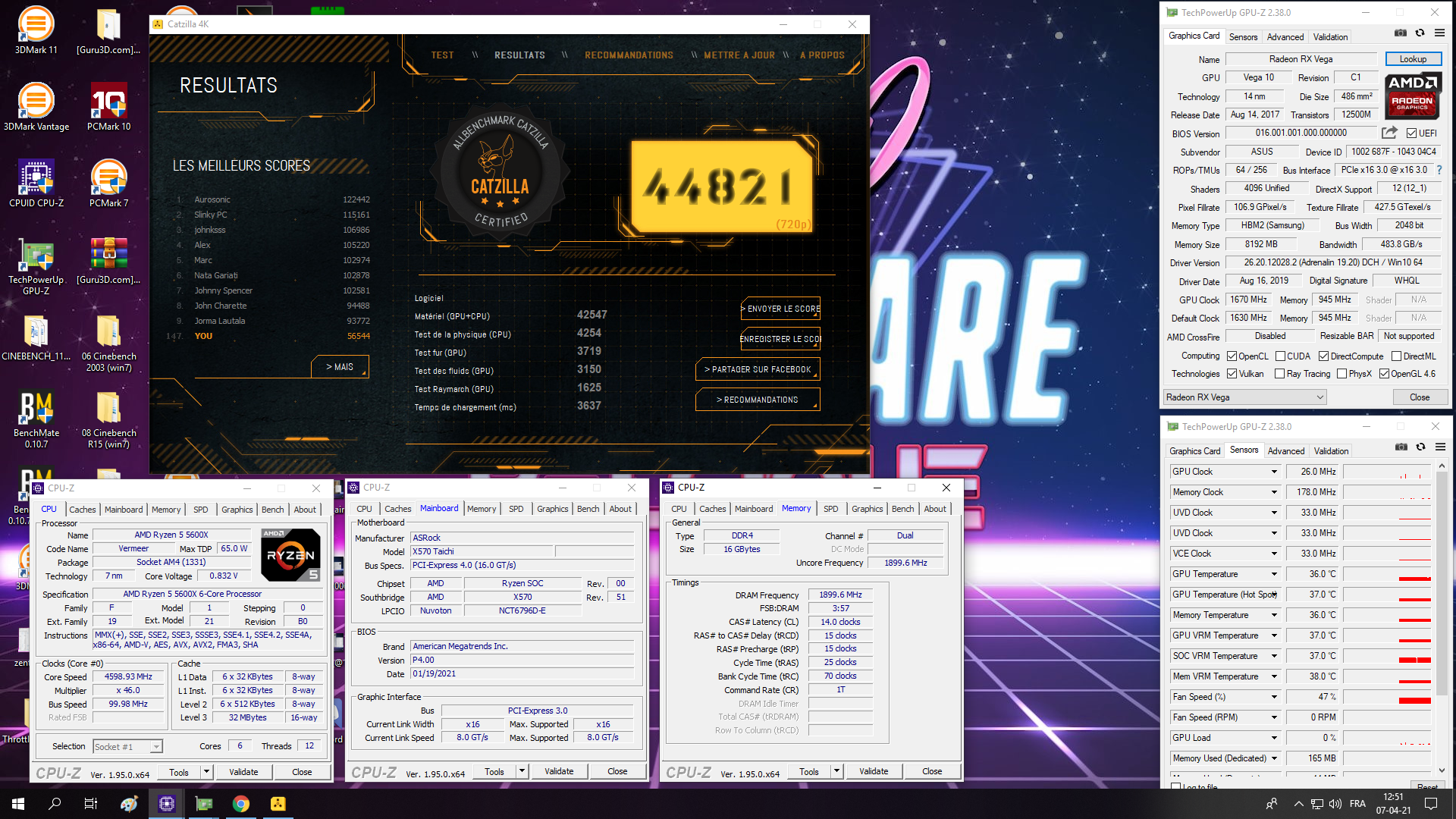Open the hamburger menu in GPU-Z Sensors window
This screenshot has width=1456, height=819.
pyautogui.click(x=1440, y=447)
